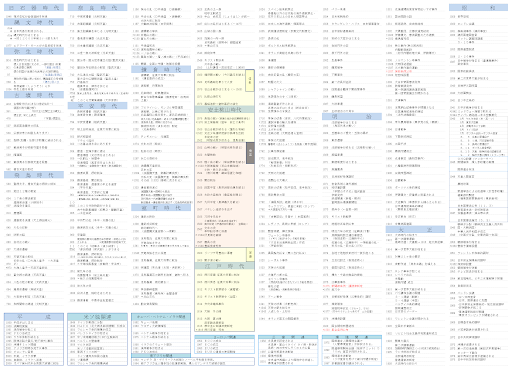The image size is (512, 369).
Task: Select the 室町時代 era heading
Action: click(161, 208)
